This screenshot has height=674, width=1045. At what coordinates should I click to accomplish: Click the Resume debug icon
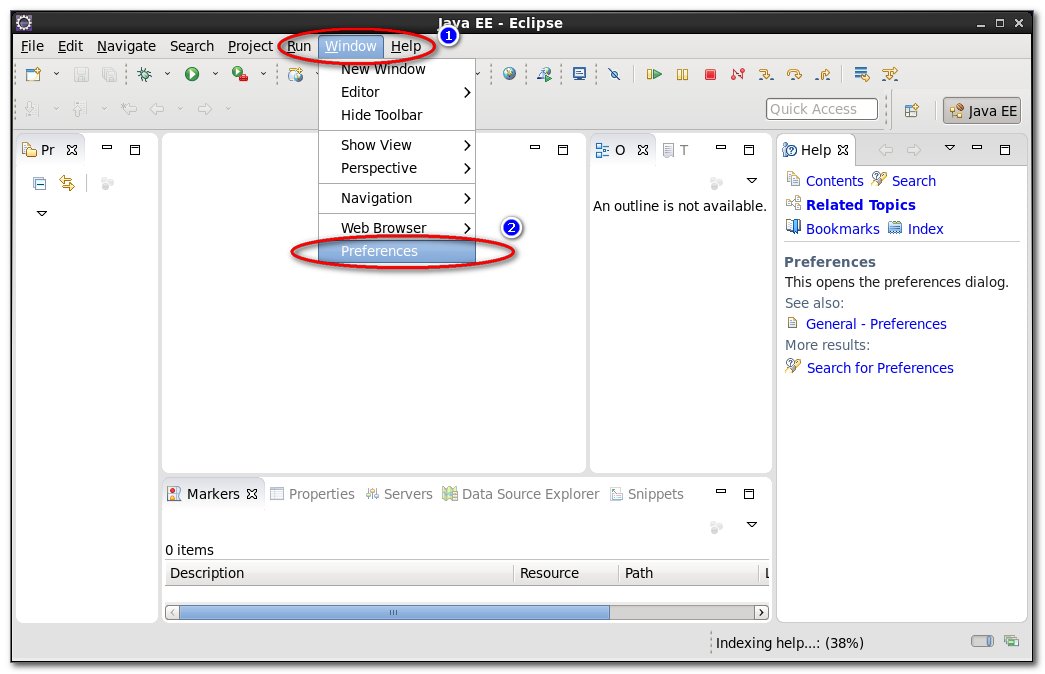coord(654,74)
